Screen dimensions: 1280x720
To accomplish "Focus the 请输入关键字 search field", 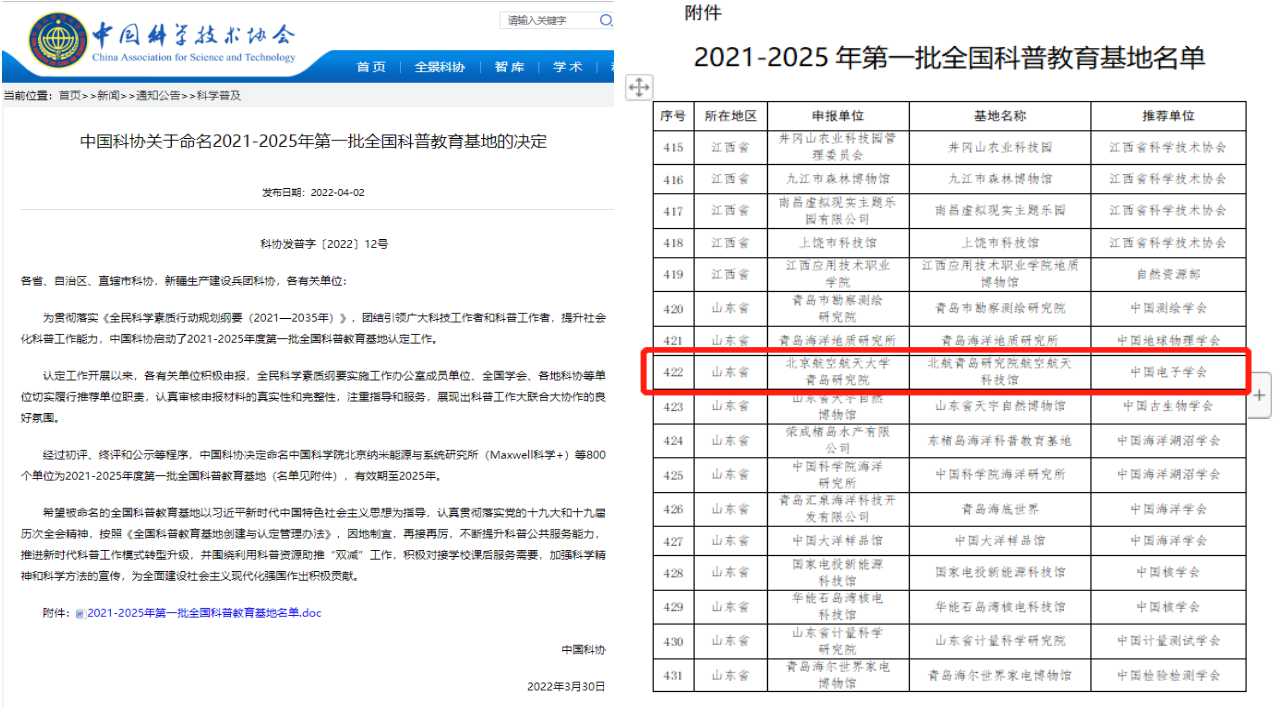I will [548, 20].
